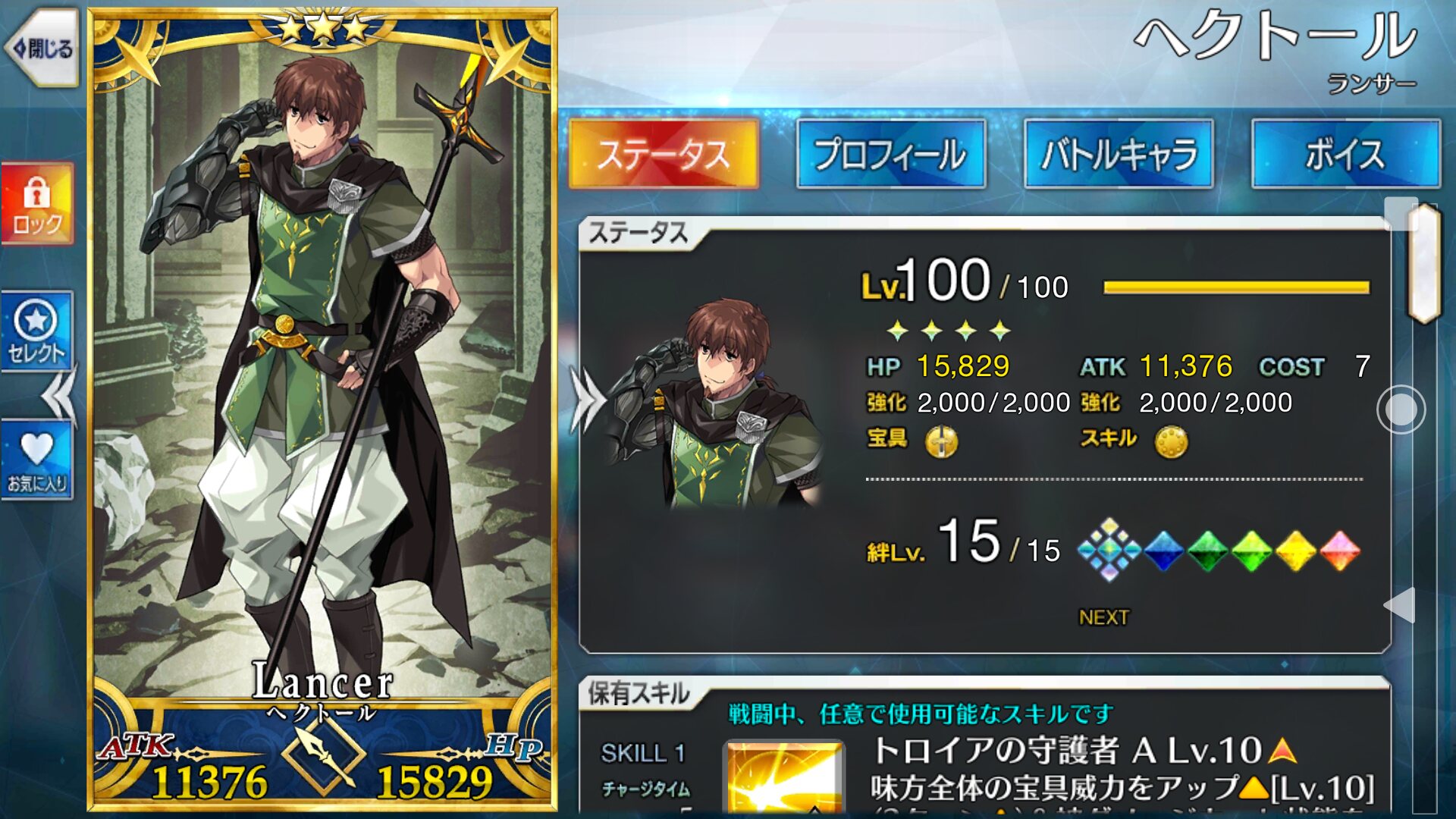The height and width of the screenshot is (819, 1456).
Task: Toggle the セレクト star select button
Action: [x=37, y=331]
